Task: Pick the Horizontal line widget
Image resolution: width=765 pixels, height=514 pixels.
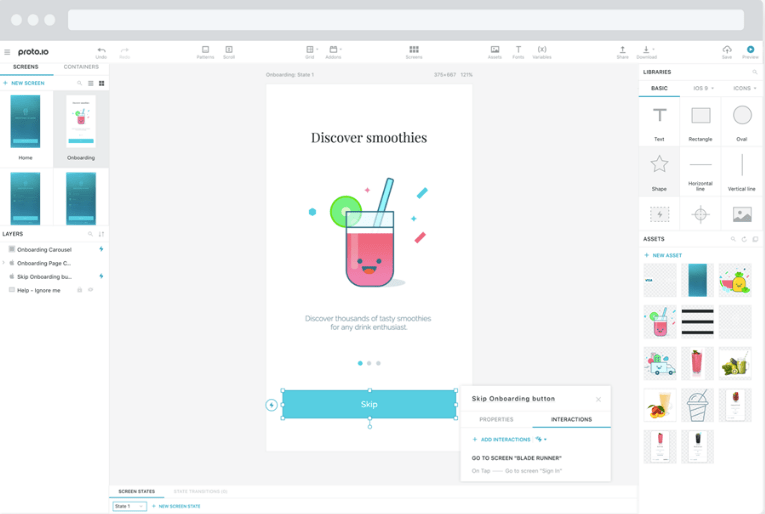Action: (701, 172)
